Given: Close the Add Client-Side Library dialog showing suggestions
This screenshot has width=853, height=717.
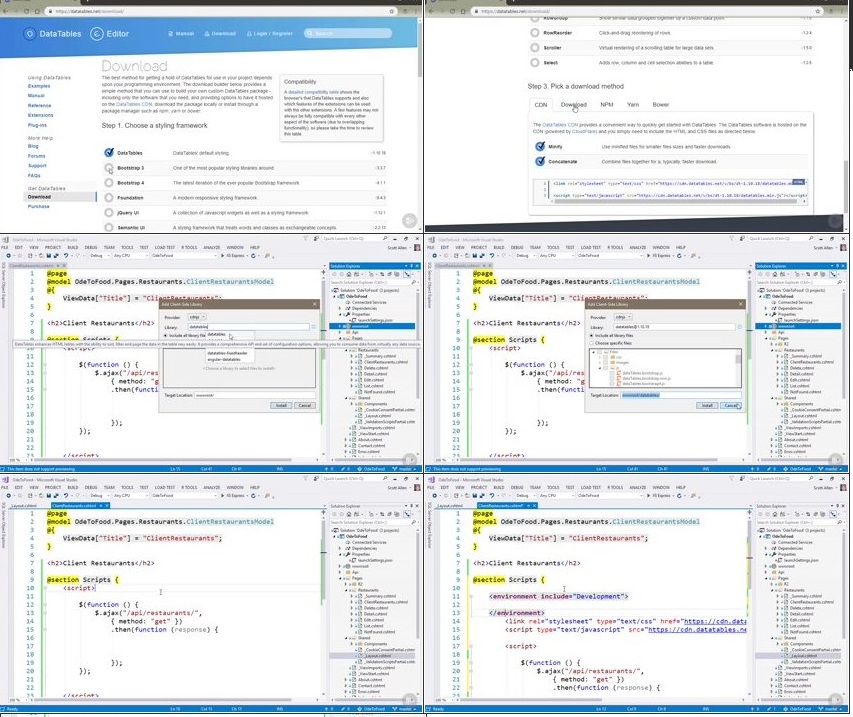Looking at the screenshot, I should point(314,304).
